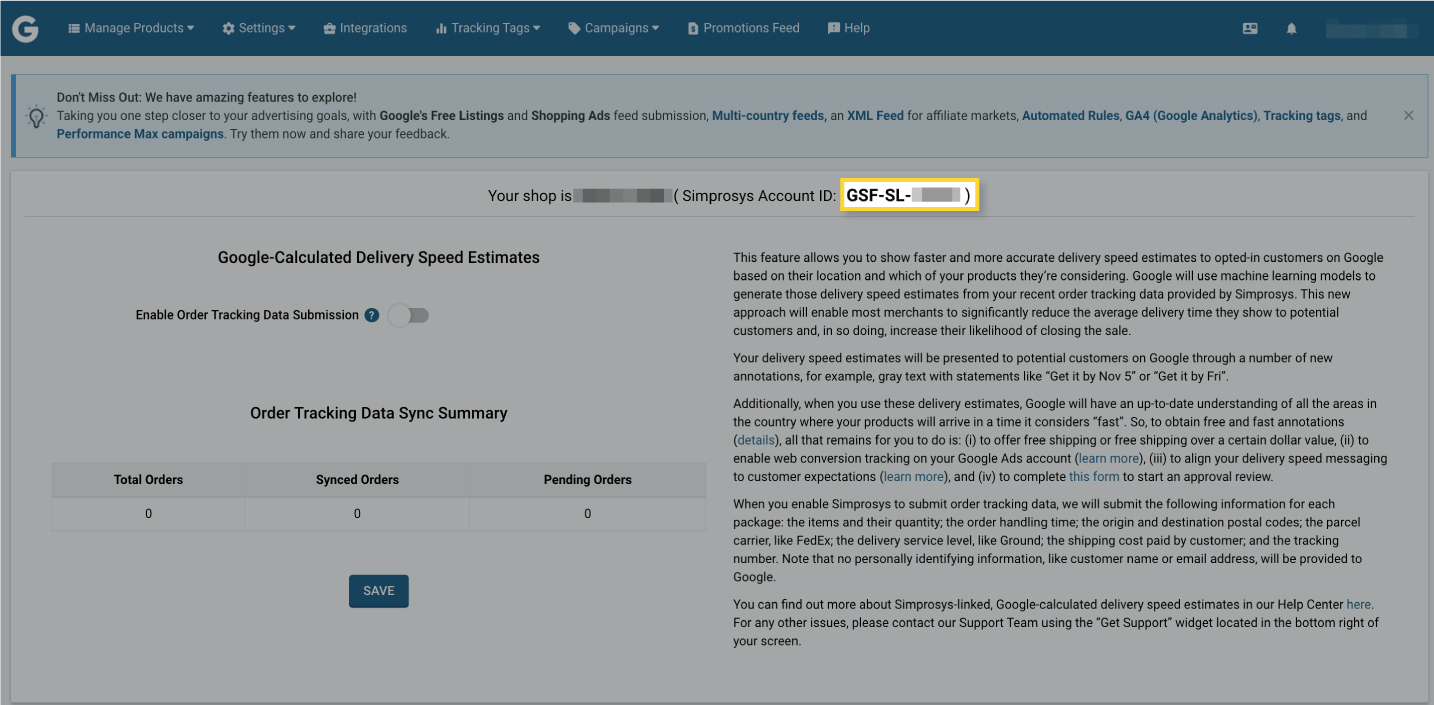This screenshot has height=705, width=1434.
Task: Click the Shopping Ads text in banner
Action: (571, 116)
